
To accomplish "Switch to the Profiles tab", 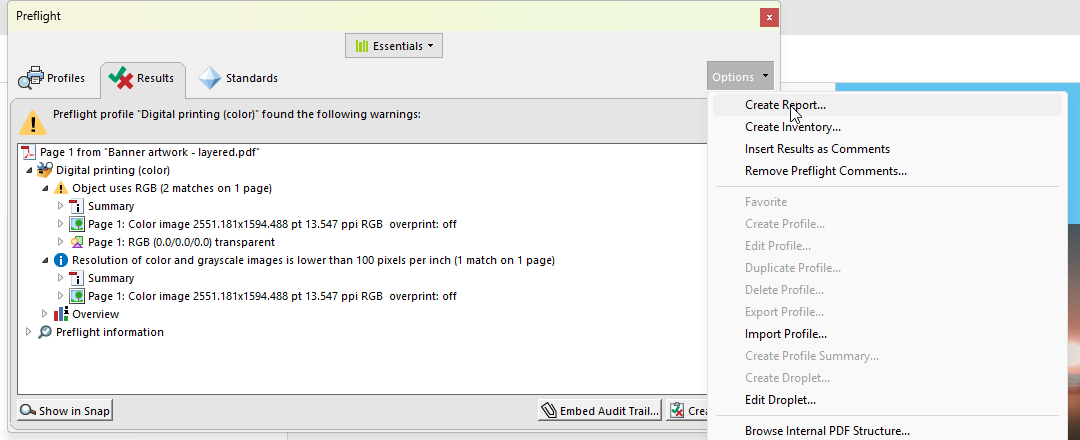I will pyautogui.click(x=52, y=78).
